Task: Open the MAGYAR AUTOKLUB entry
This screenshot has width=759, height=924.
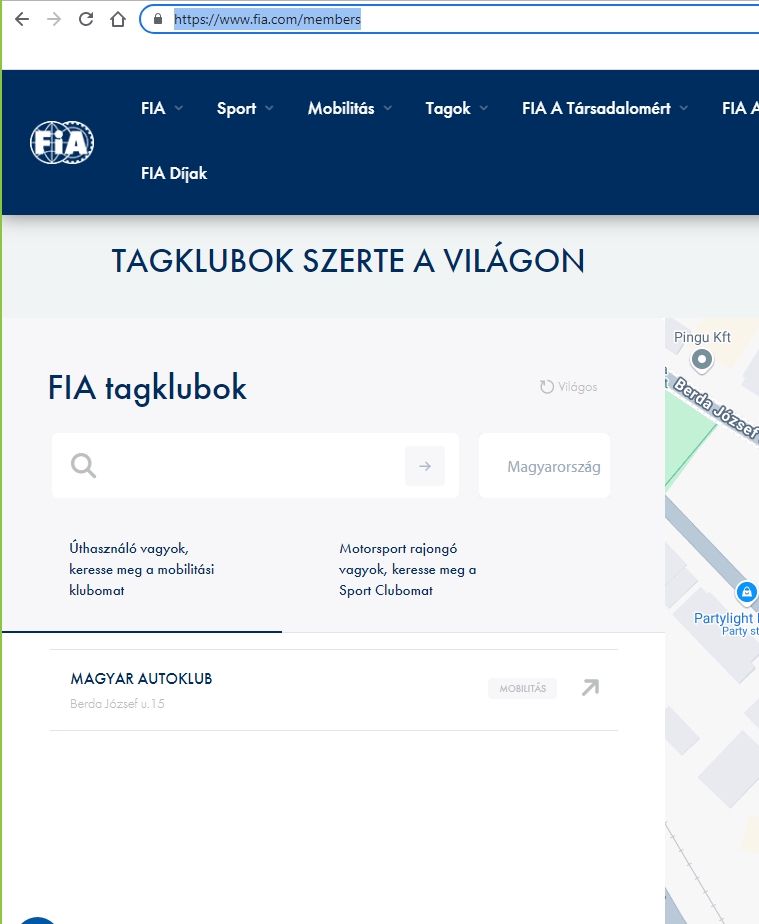Action: click(141, 678)
